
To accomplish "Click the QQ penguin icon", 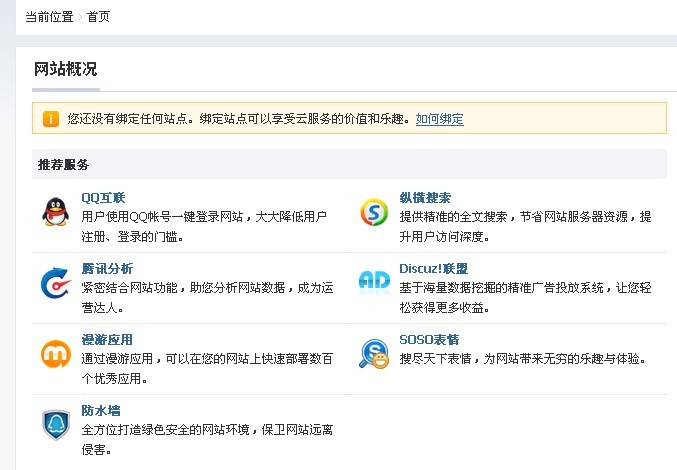I will 55,212.
